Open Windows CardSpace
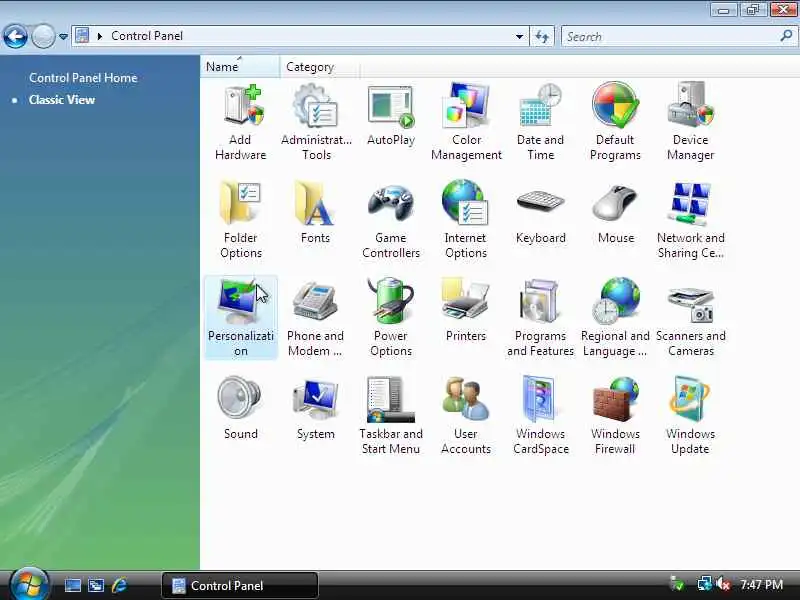 (x=540, y=415)
